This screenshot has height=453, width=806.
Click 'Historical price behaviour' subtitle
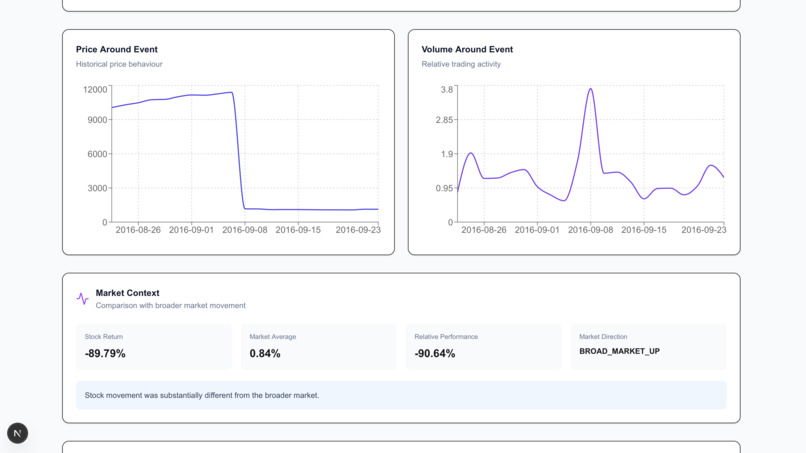[119, 64]
